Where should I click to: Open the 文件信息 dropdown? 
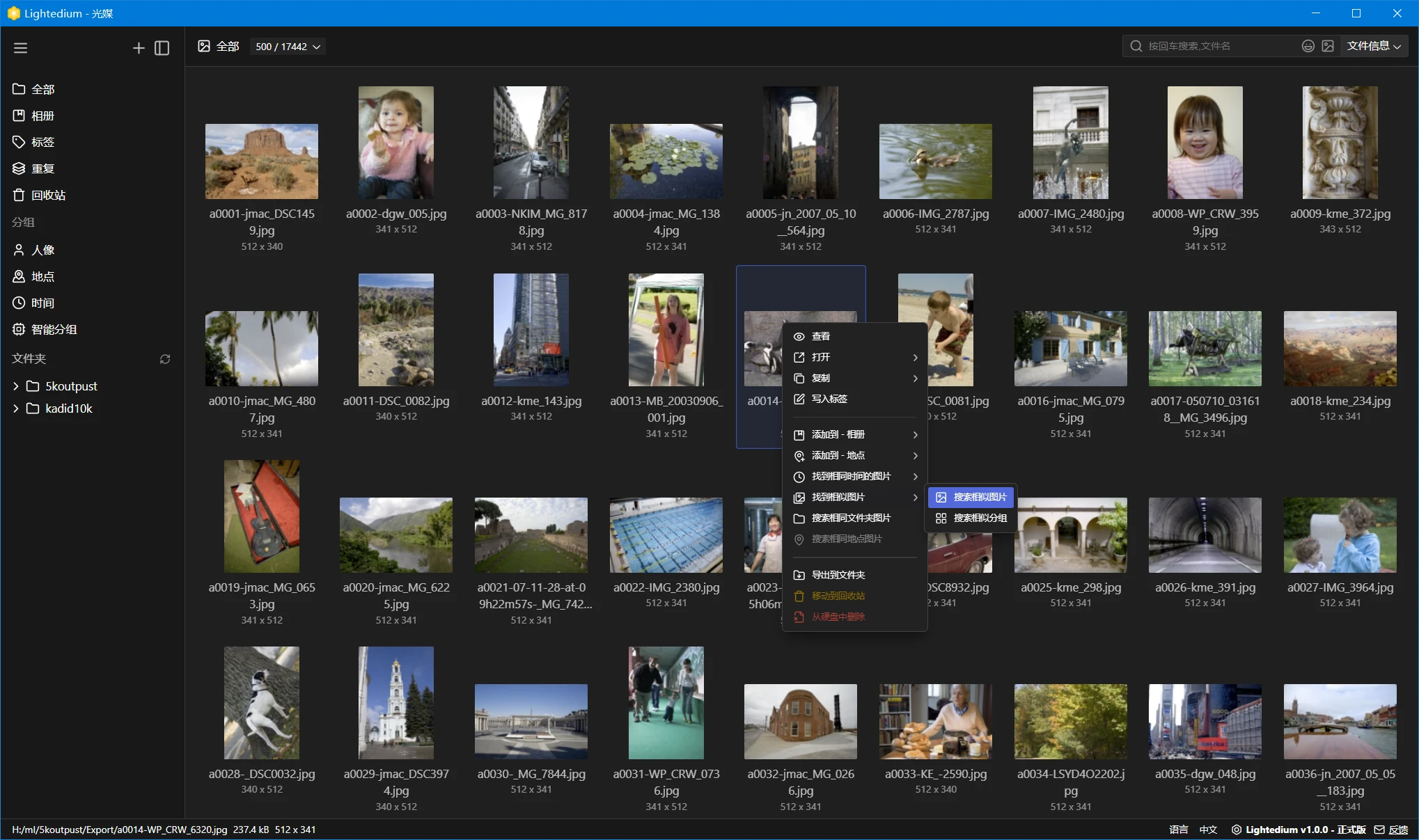(x=1374, y=46)
